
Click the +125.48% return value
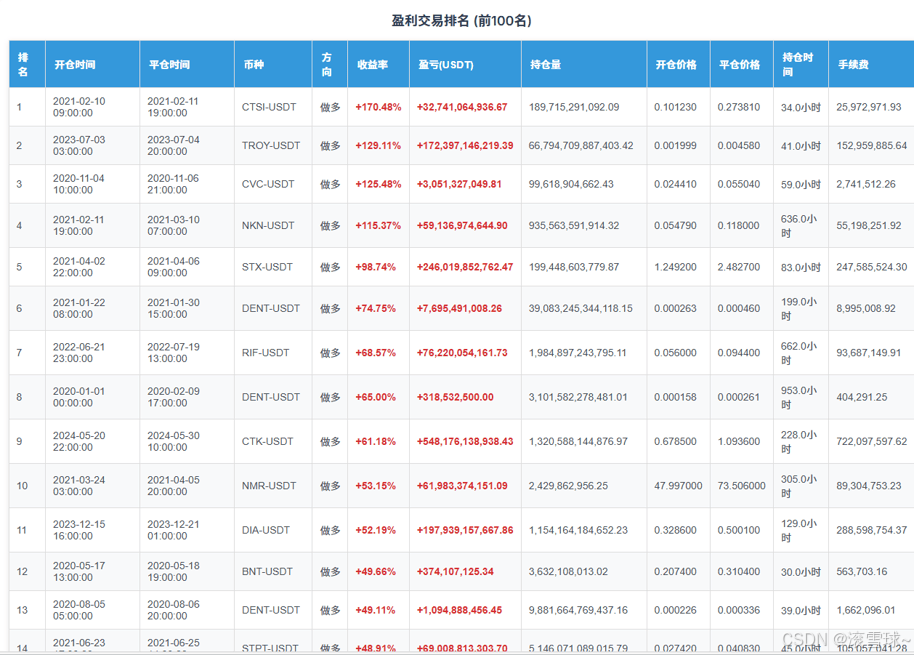coord(378,184)
